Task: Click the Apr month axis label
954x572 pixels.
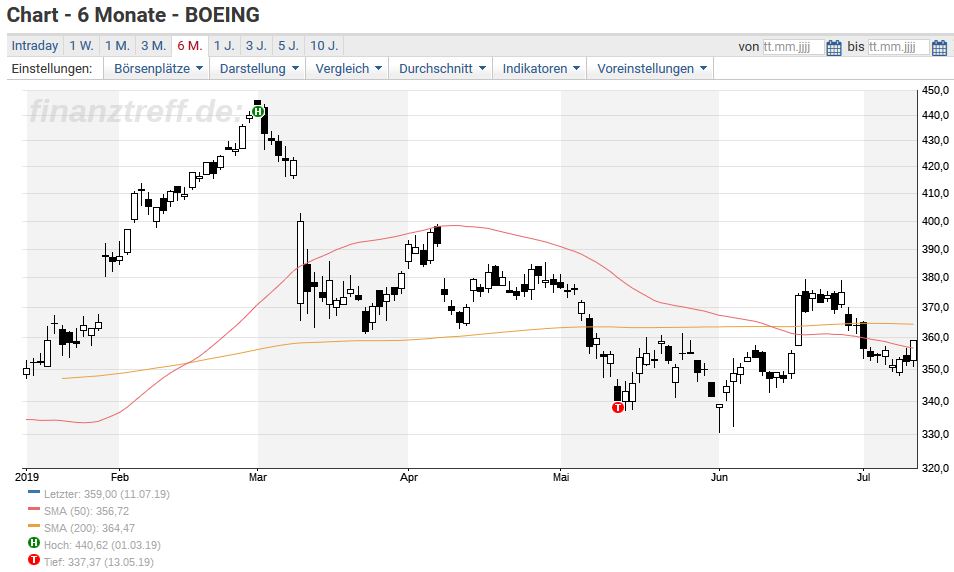Action: click(409, 477)
